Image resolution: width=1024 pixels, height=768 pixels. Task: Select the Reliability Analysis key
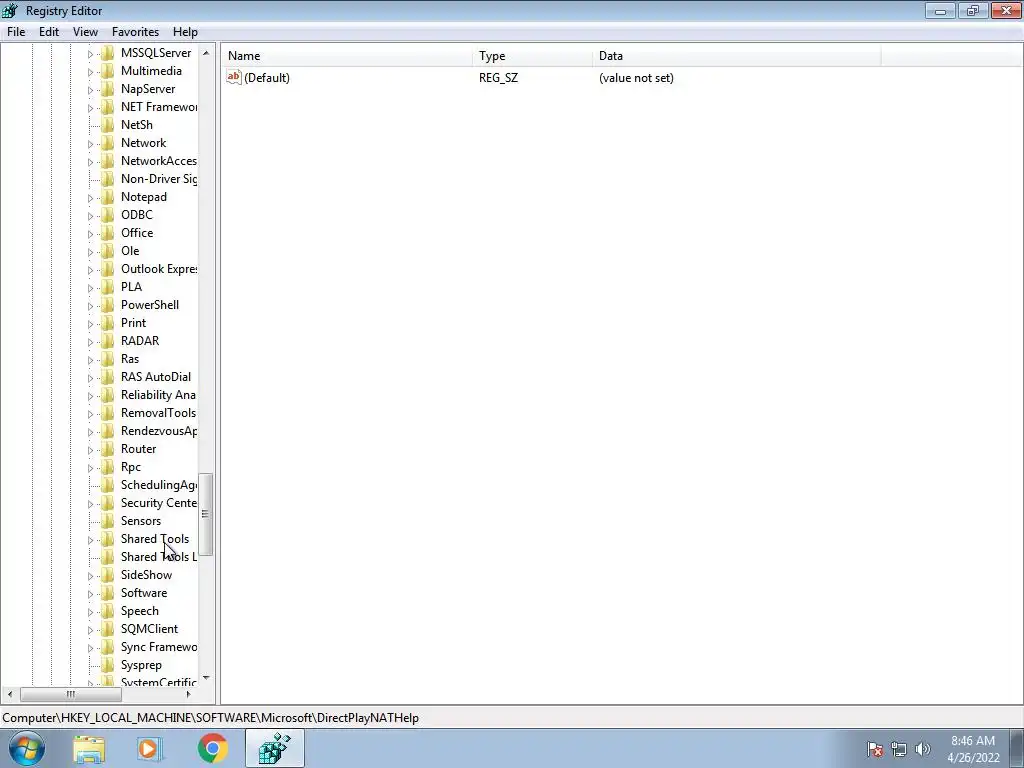pos(158,395)
